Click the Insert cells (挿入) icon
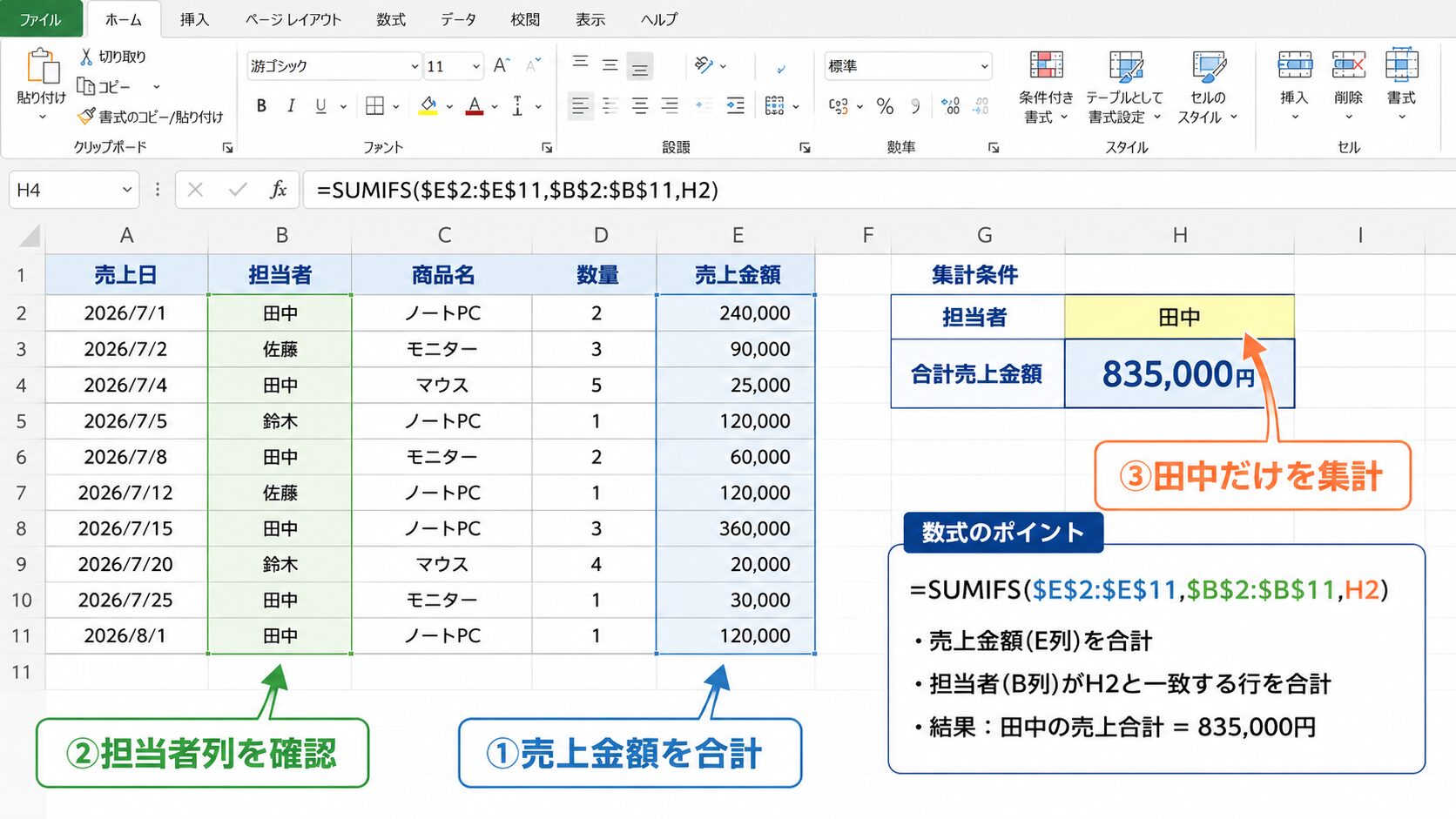The image size is (1456, 819). click(1294, 65)
